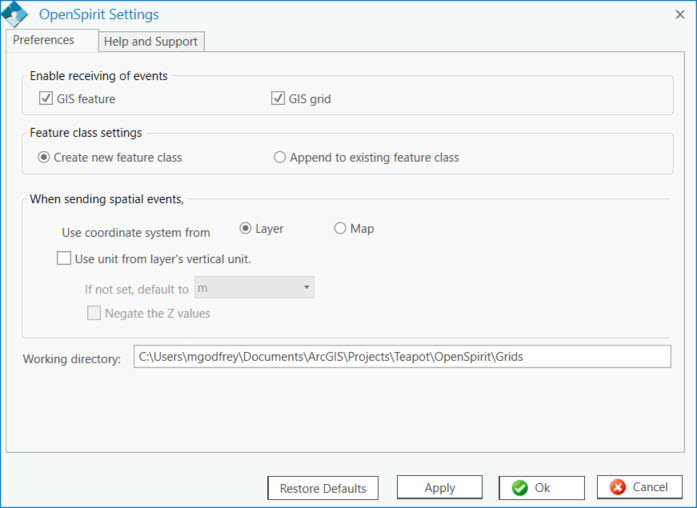The image size is (697, 508).
Task: Click the Working directory path field
Action: pyautogui.click(x=402, y=356)
